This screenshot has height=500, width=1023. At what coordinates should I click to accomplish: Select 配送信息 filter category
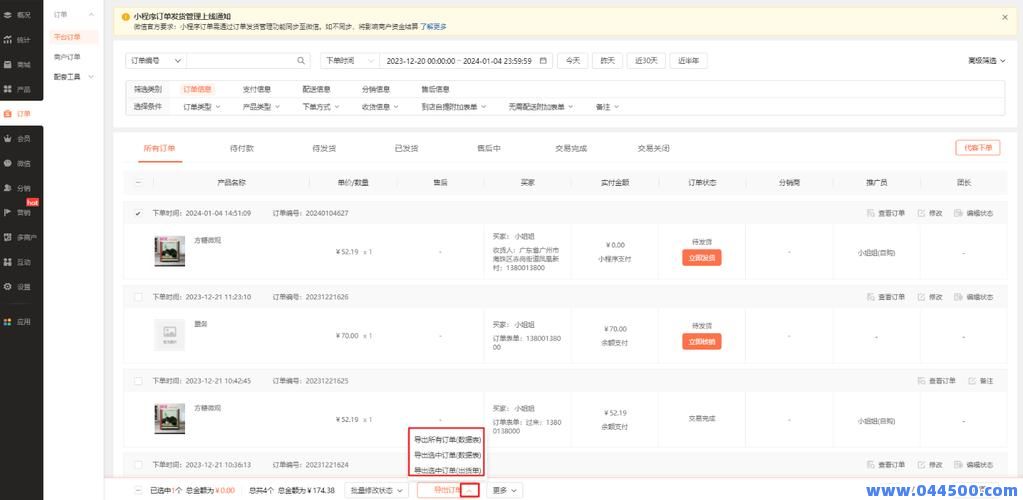(x=316, y=89)
